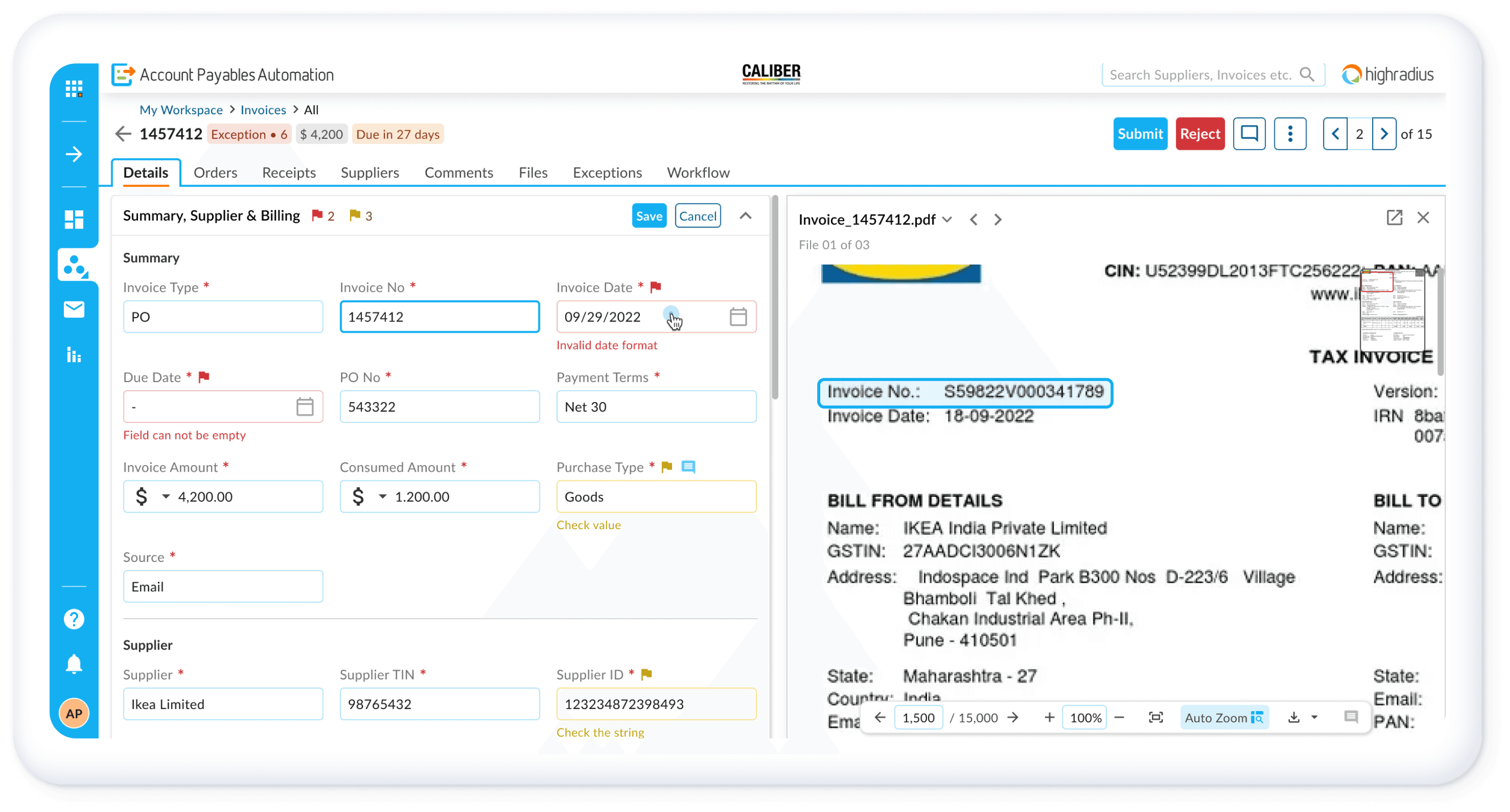Select the workspace bubbles icon in sidebar
Viewport: 1510px width, 812px height.
click(x=76, y=266)
